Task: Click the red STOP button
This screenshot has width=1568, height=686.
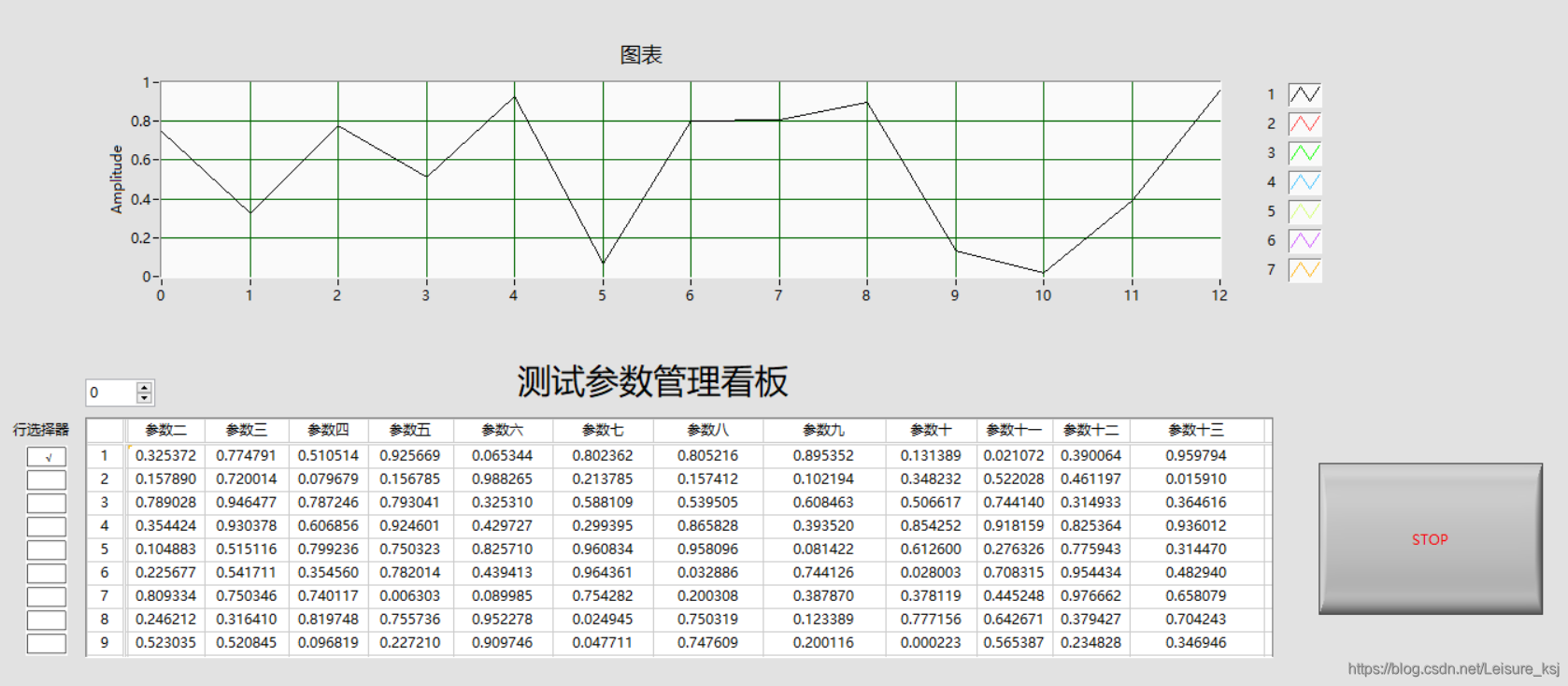Action: click(x=1431, y=539)
